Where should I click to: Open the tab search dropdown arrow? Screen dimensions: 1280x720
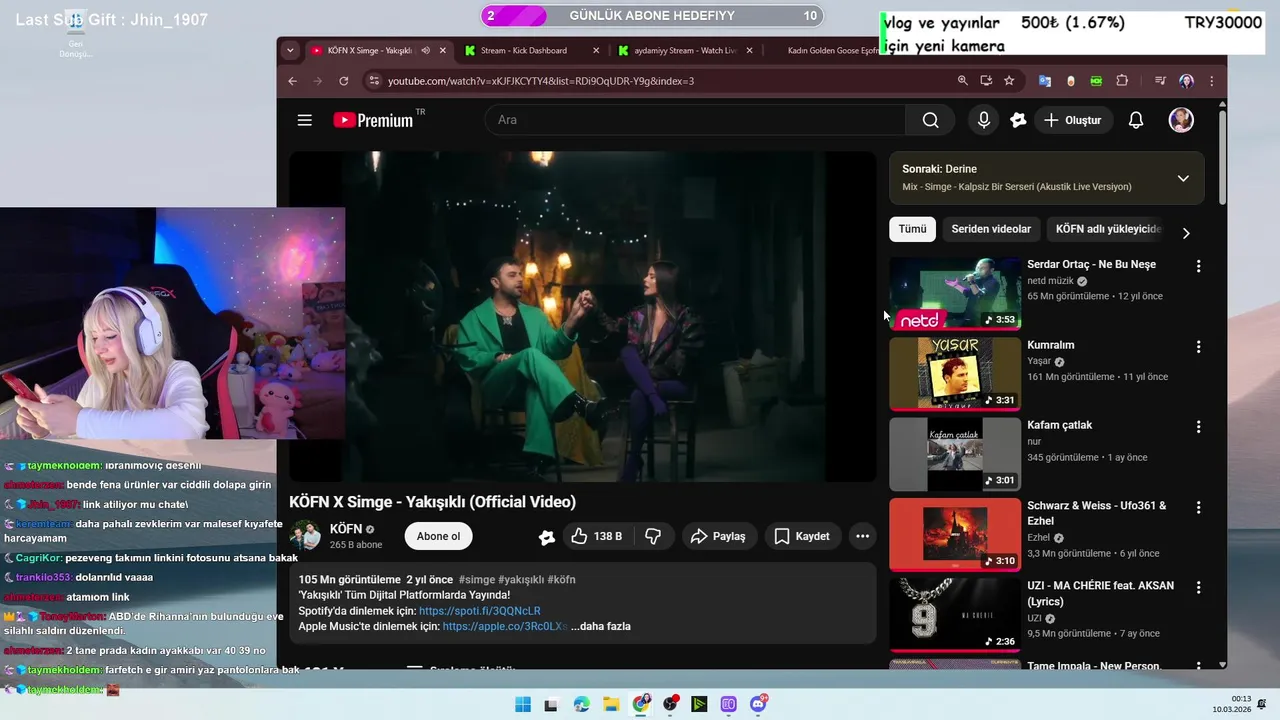[290, 50]
